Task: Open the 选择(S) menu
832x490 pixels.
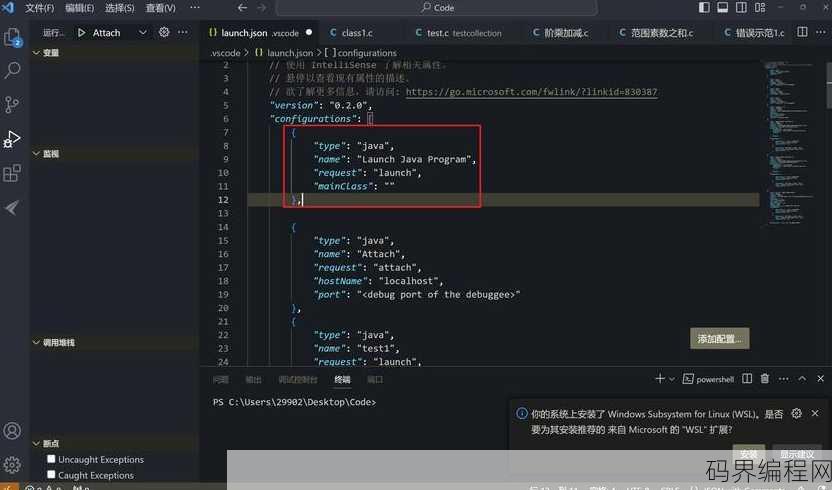Action: (119, 8)
